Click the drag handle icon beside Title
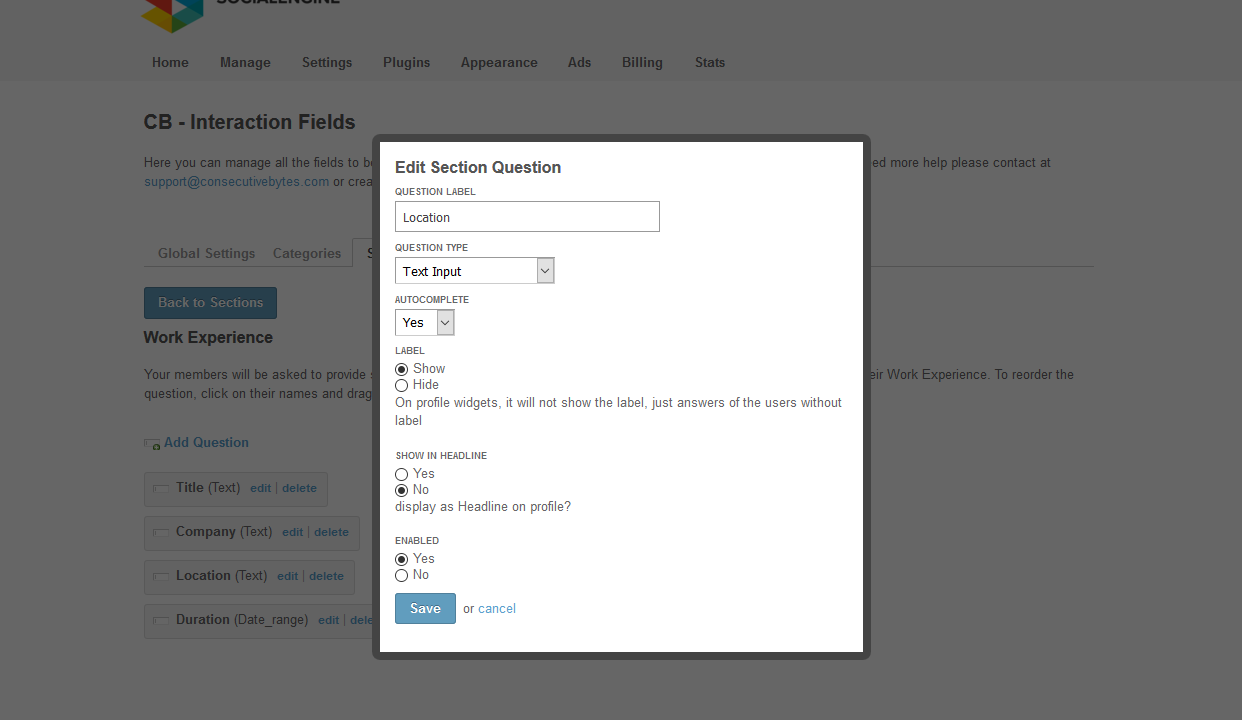Viewport: 1242px width, 720px height. click(160, 489)
